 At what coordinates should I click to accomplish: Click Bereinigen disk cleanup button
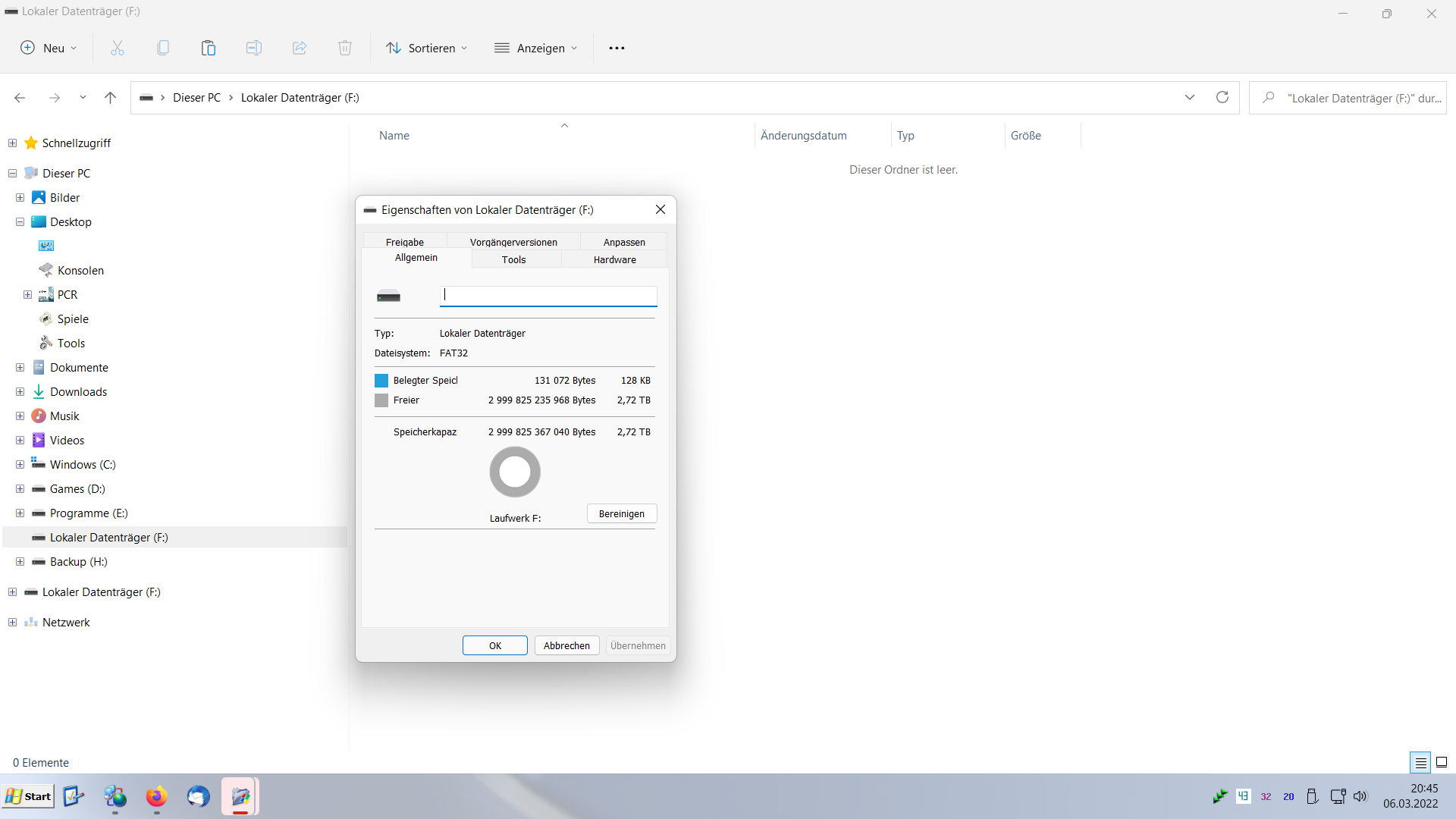622,513
